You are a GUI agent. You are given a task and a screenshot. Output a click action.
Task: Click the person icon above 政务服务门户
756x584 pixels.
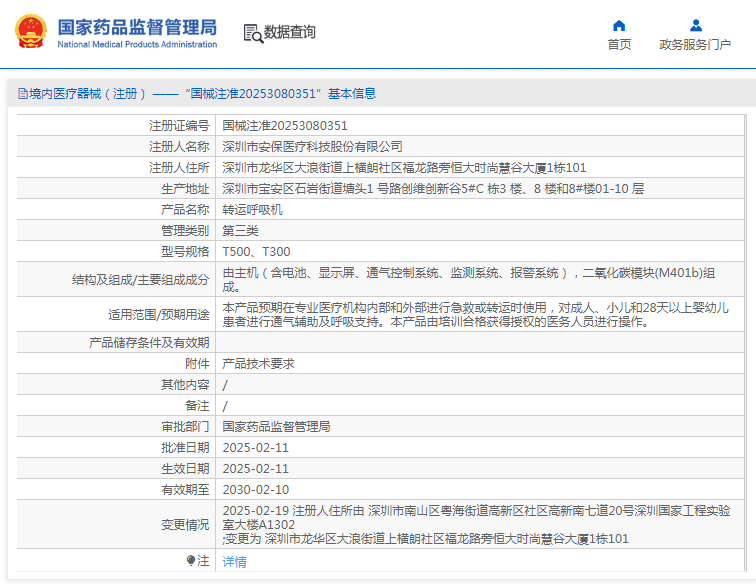pos(695,25)
